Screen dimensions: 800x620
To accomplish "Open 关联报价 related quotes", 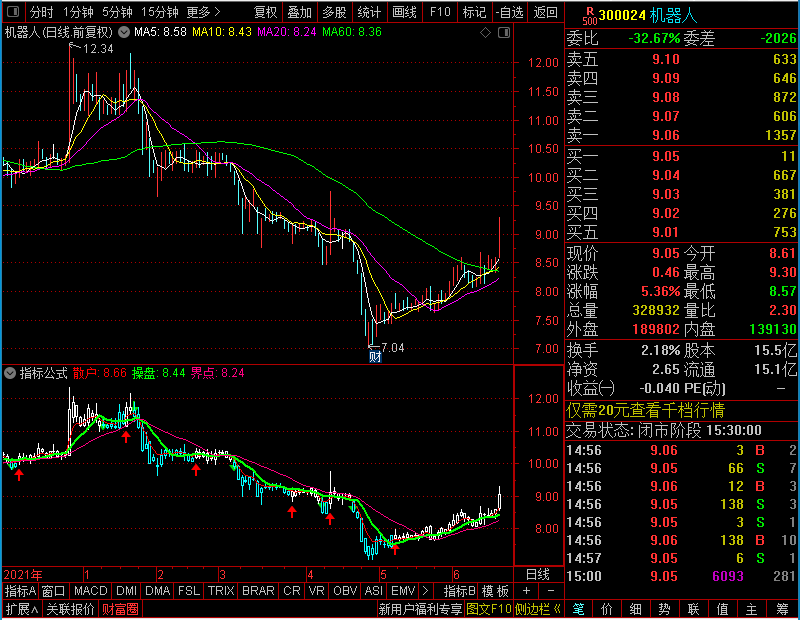I will click(x=70, y=609).
